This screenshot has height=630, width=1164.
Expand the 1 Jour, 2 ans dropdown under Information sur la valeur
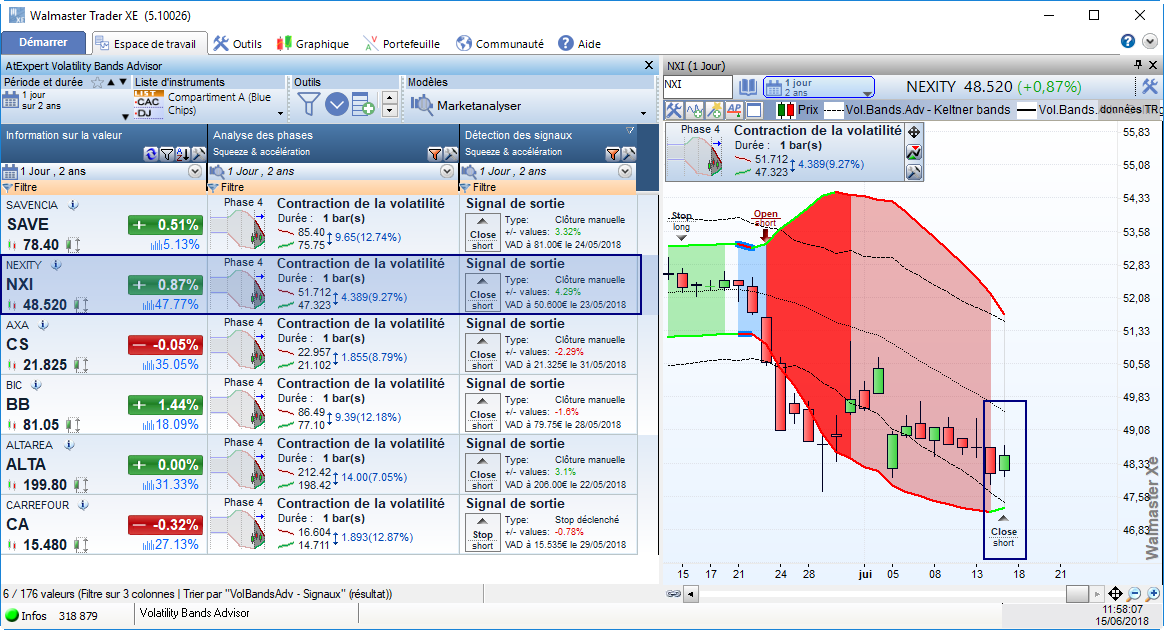194,171
